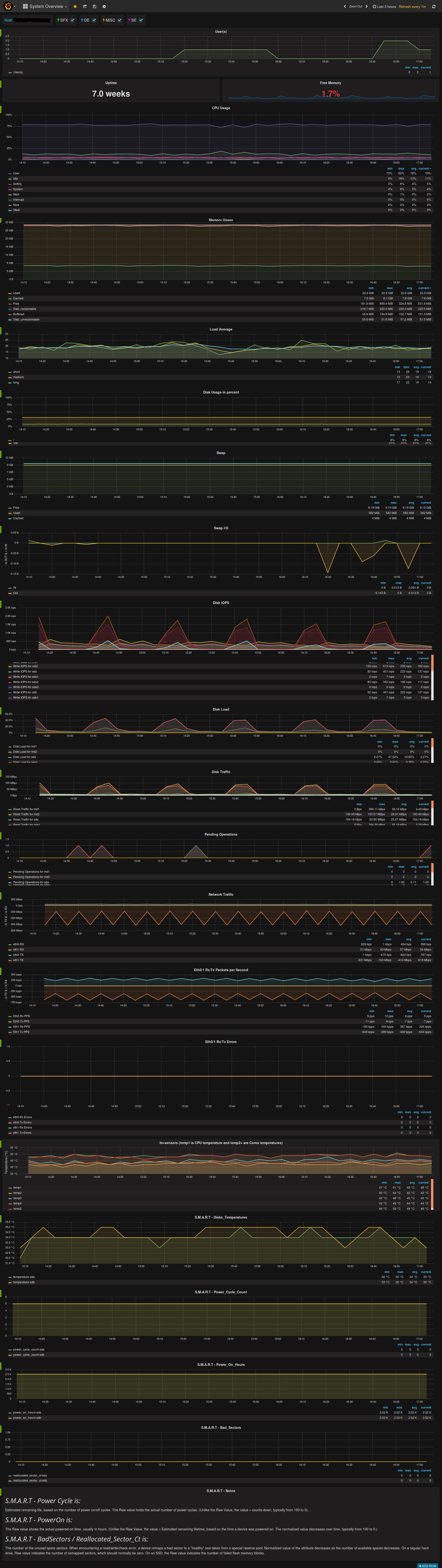
Task: Click the Zoom Out button
Action: 356,6
